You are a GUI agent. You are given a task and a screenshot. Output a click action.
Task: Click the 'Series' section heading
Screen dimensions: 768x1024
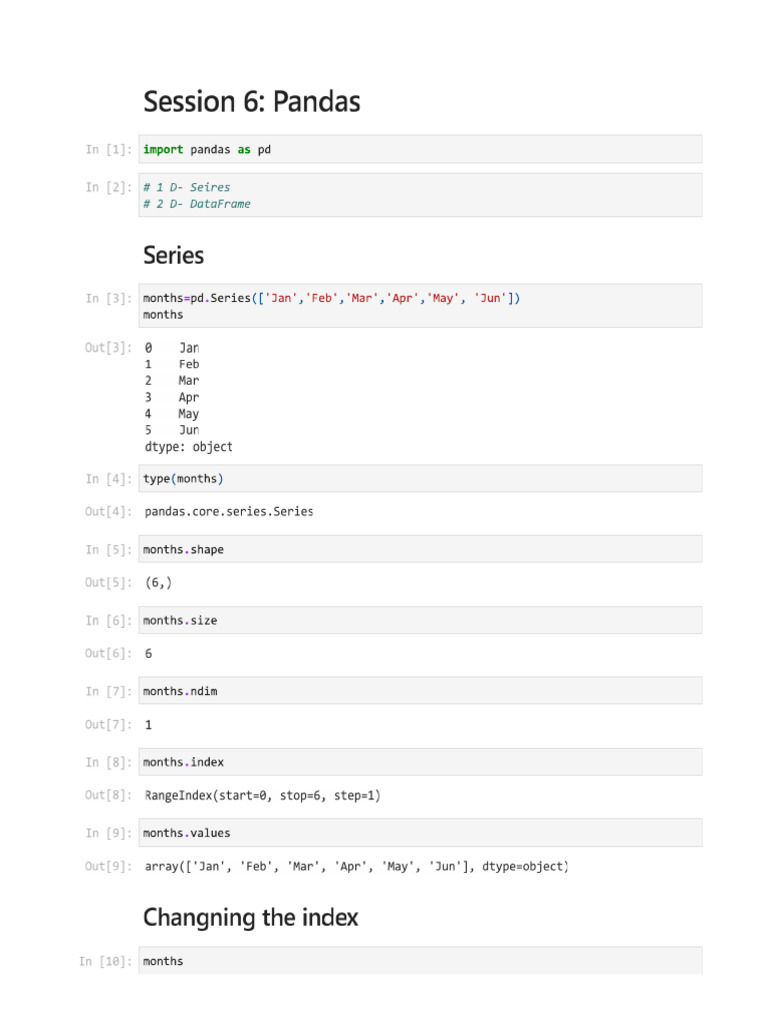[x=174, y=256]
